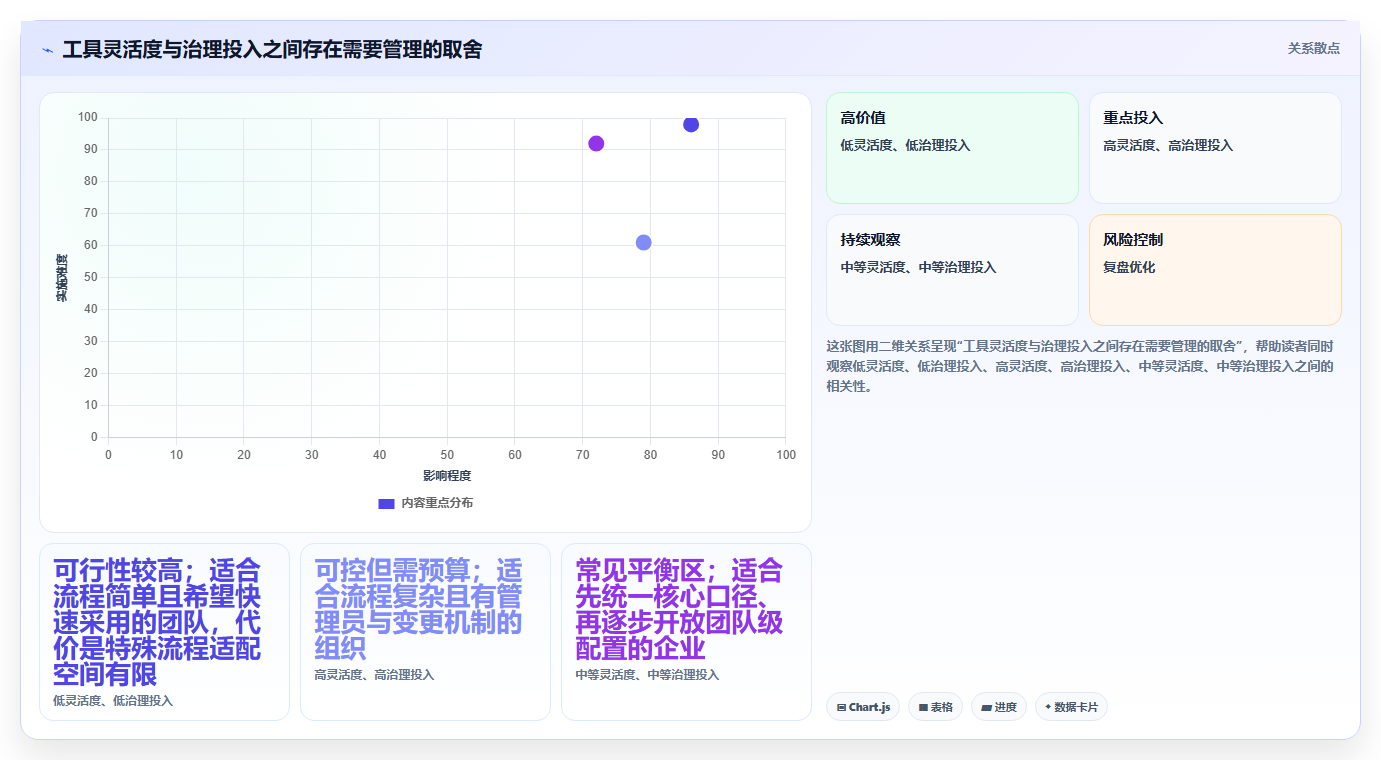1381x760 pixels.
Task: Click the purple scatter data point
Action: tap(596, 143)
